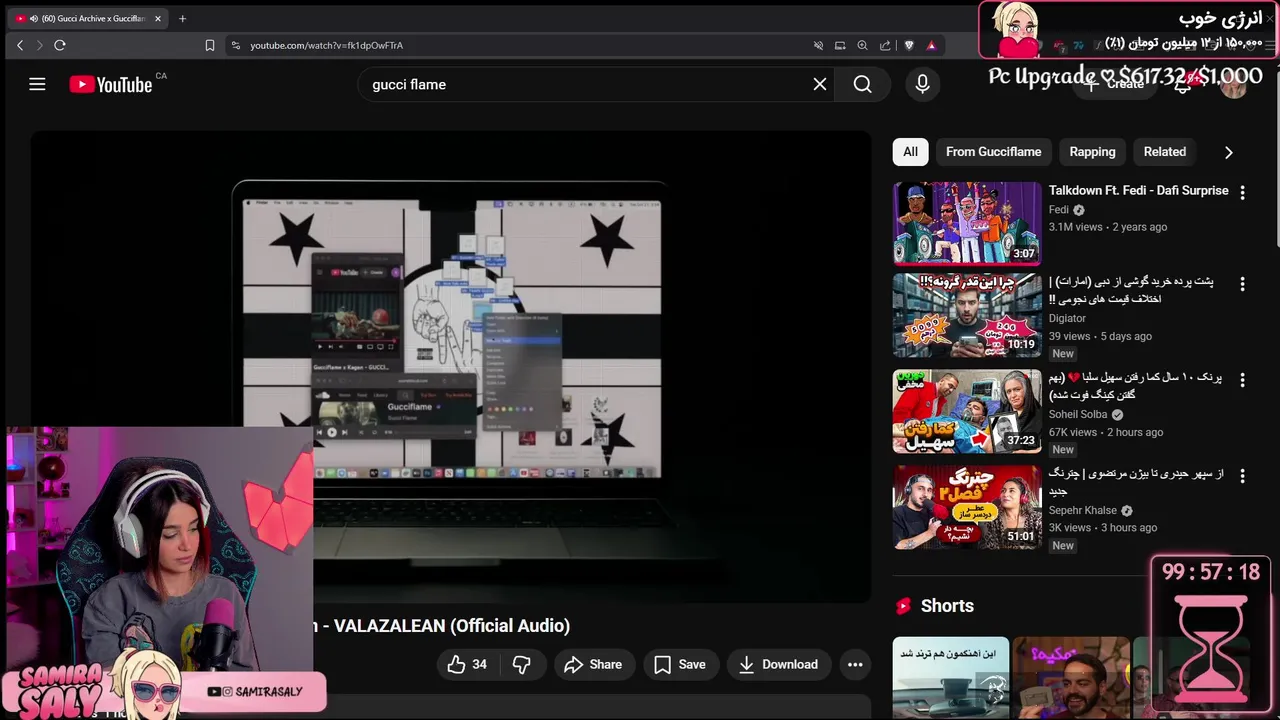The width and height of the screenshot is (1280, 720).
Task: Dislike the video
Action: click(x=522, y=664)
